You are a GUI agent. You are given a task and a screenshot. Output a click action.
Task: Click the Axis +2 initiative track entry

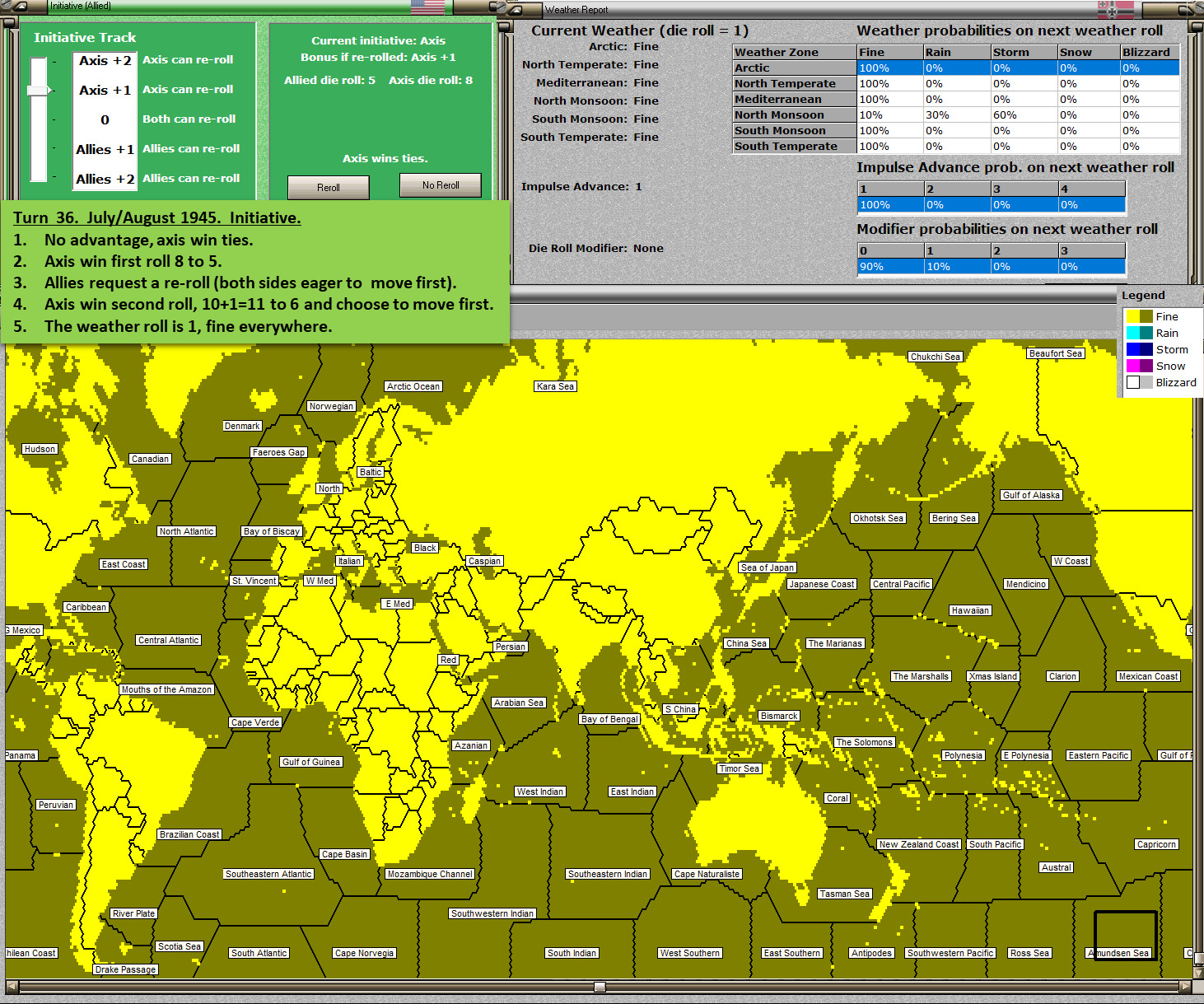(105, 60)
